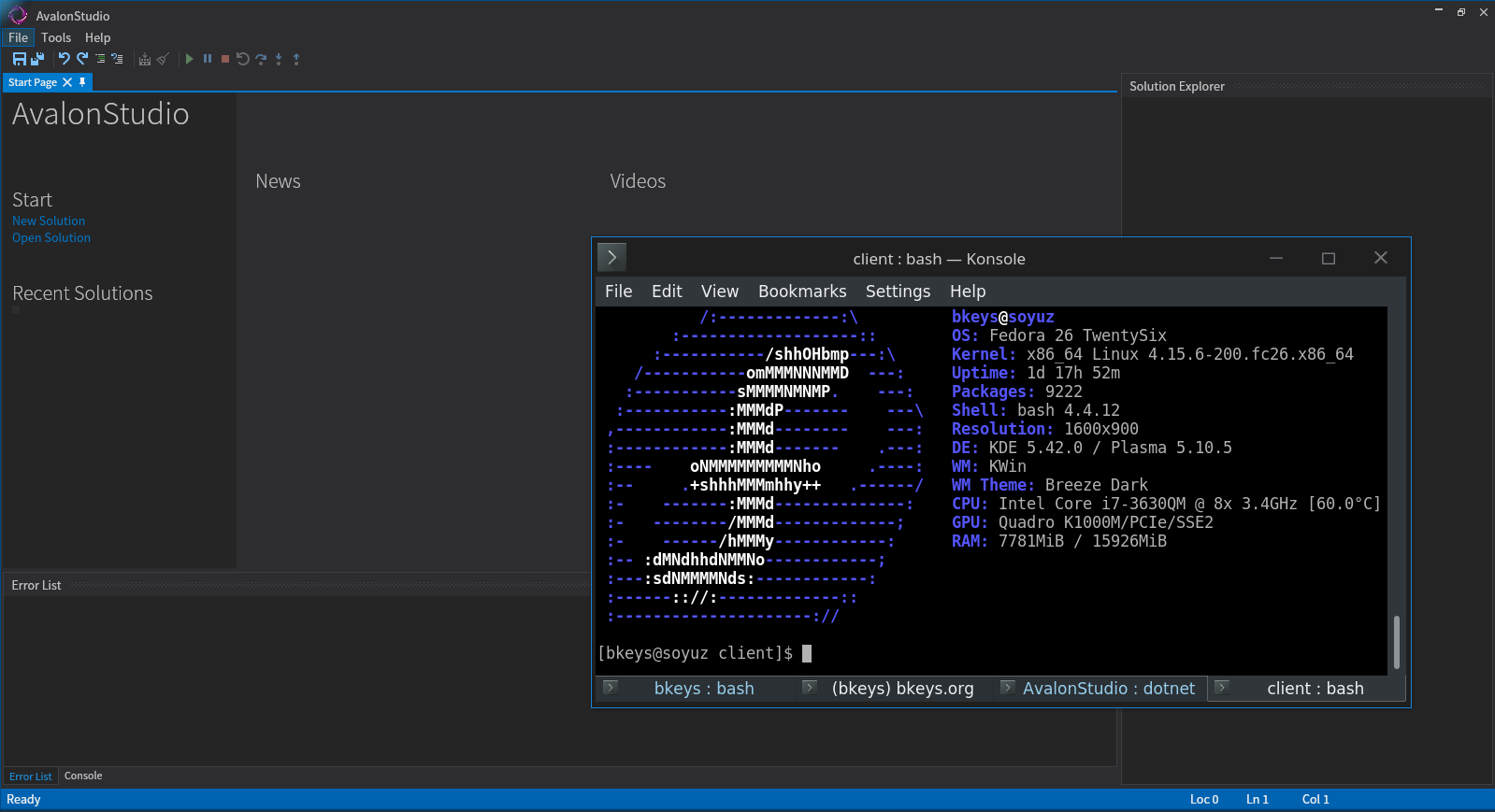
Task: Click the 'GPU: Quadro K1000M/PCIe/SSE2' line
Action: tap(1083, 522)
